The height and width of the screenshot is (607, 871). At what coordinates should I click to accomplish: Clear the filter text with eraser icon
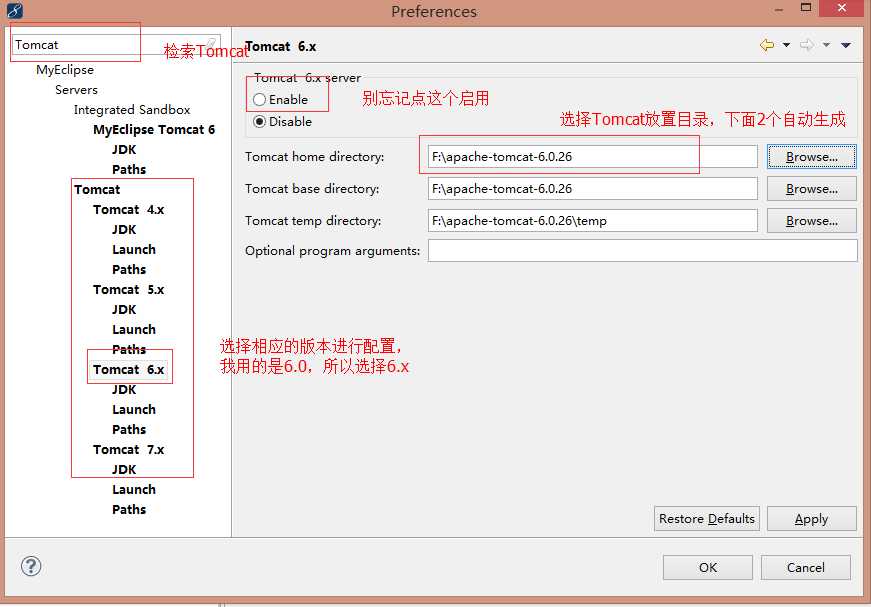(211, 44)
